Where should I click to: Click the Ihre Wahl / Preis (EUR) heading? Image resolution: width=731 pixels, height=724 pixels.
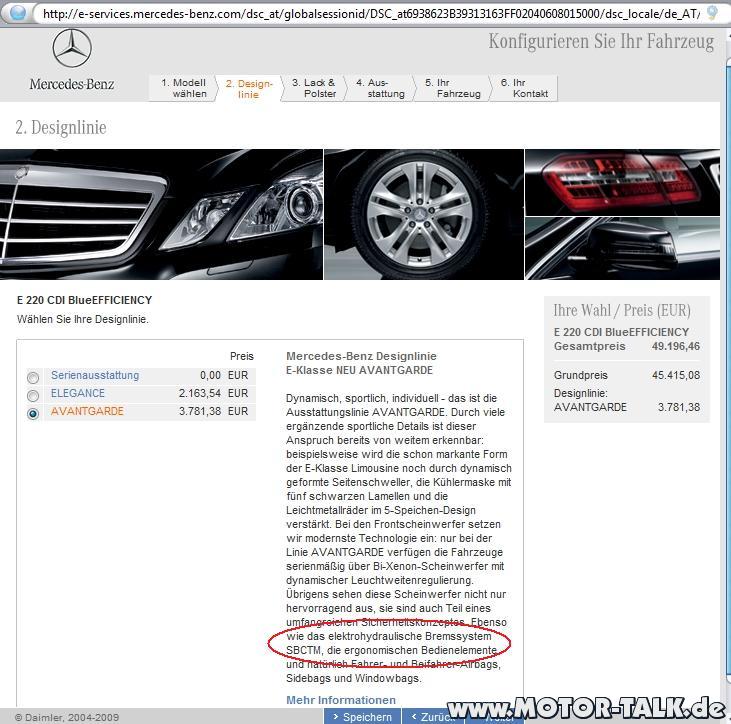(x=622, y=310)
